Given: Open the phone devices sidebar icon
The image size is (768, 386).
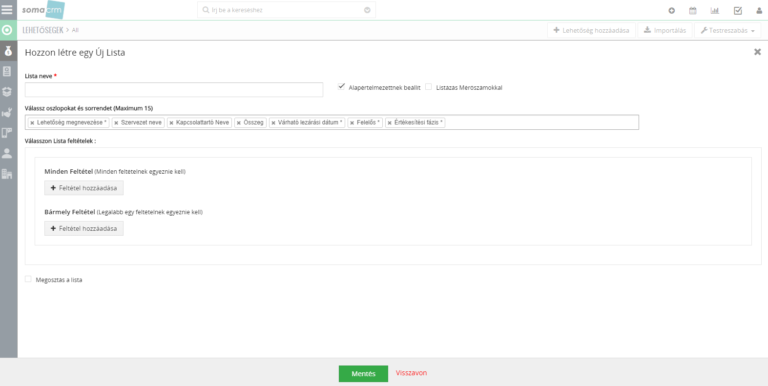Looking at the screenshot, I should tap(7, 133).
